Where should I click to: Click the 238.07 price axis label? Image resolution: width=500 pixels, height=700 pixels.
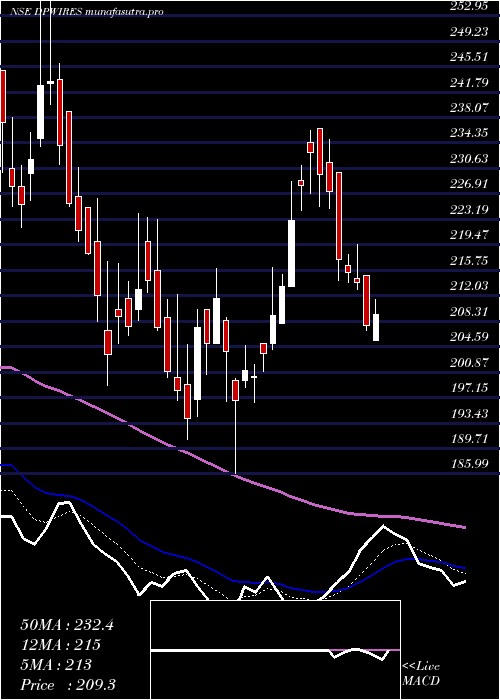tap(470, 108)
